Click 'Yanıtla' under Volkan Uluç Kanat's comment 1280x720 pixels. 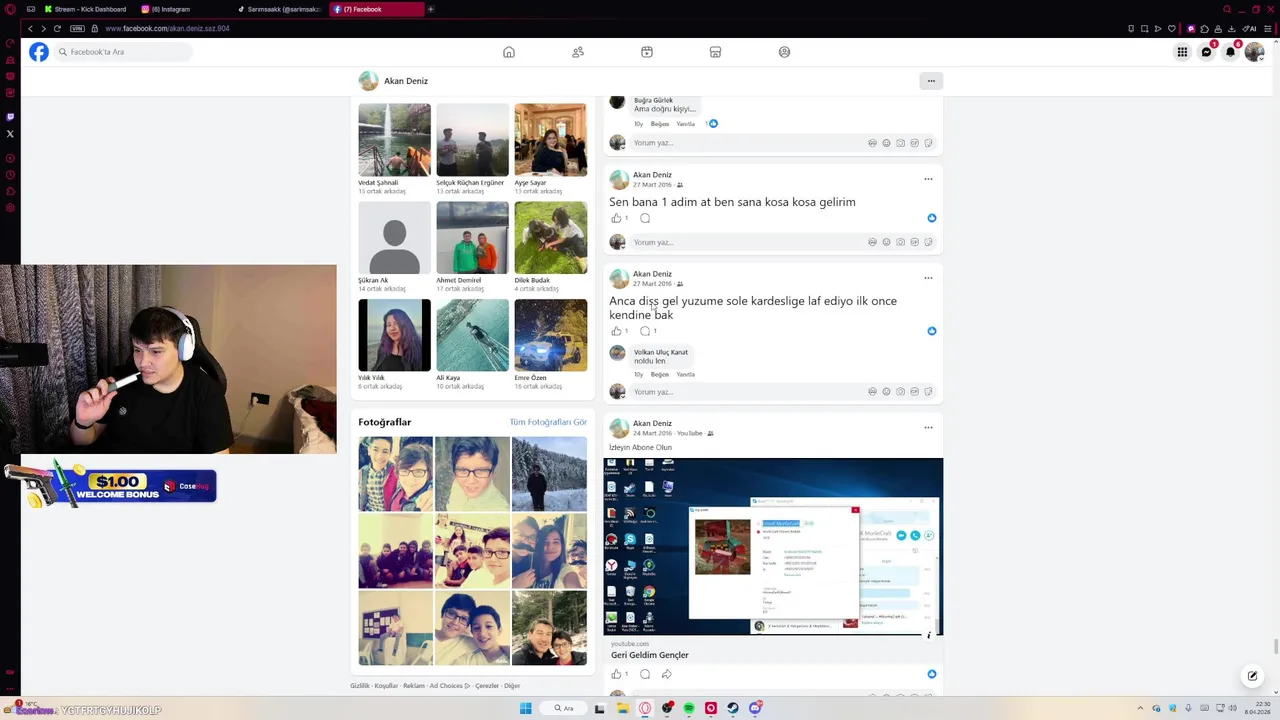[x=685, y=374]
